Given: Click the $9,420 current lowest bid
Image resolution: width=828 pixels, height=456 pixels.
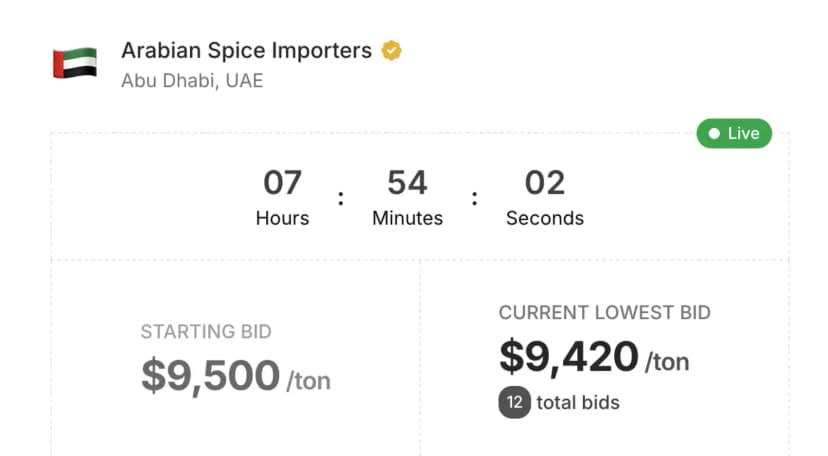Looking at the screenshot, I should click(x=568, y=357).
